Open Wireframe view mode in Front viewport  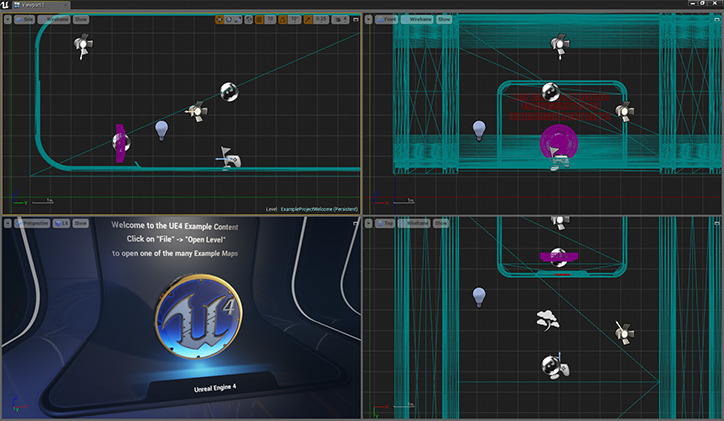click(417, 19)
